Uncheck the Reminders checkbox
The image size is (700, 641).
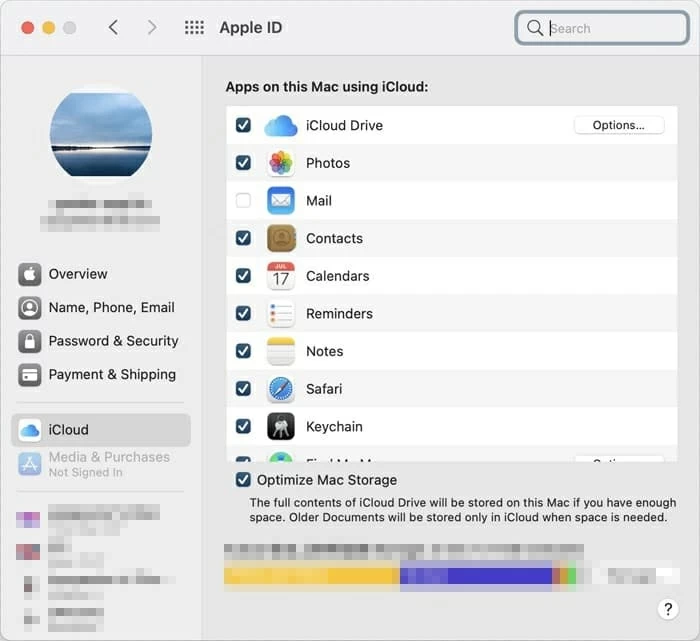click(243, 313)
